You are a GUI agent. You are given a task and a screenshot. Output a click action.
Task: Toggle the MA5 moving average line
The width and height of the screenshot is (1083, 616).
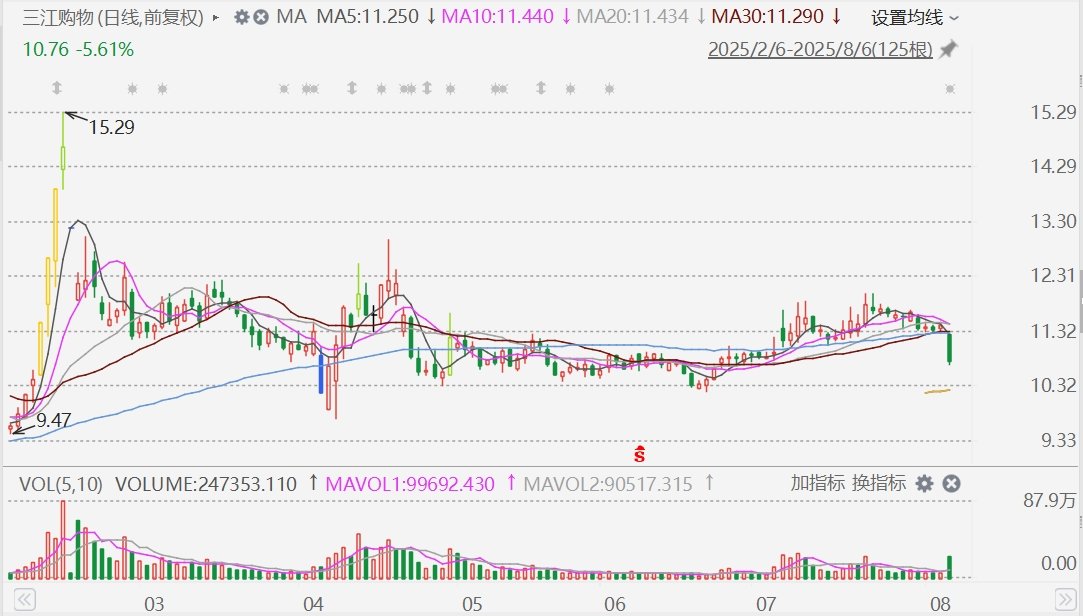(367, 17)
